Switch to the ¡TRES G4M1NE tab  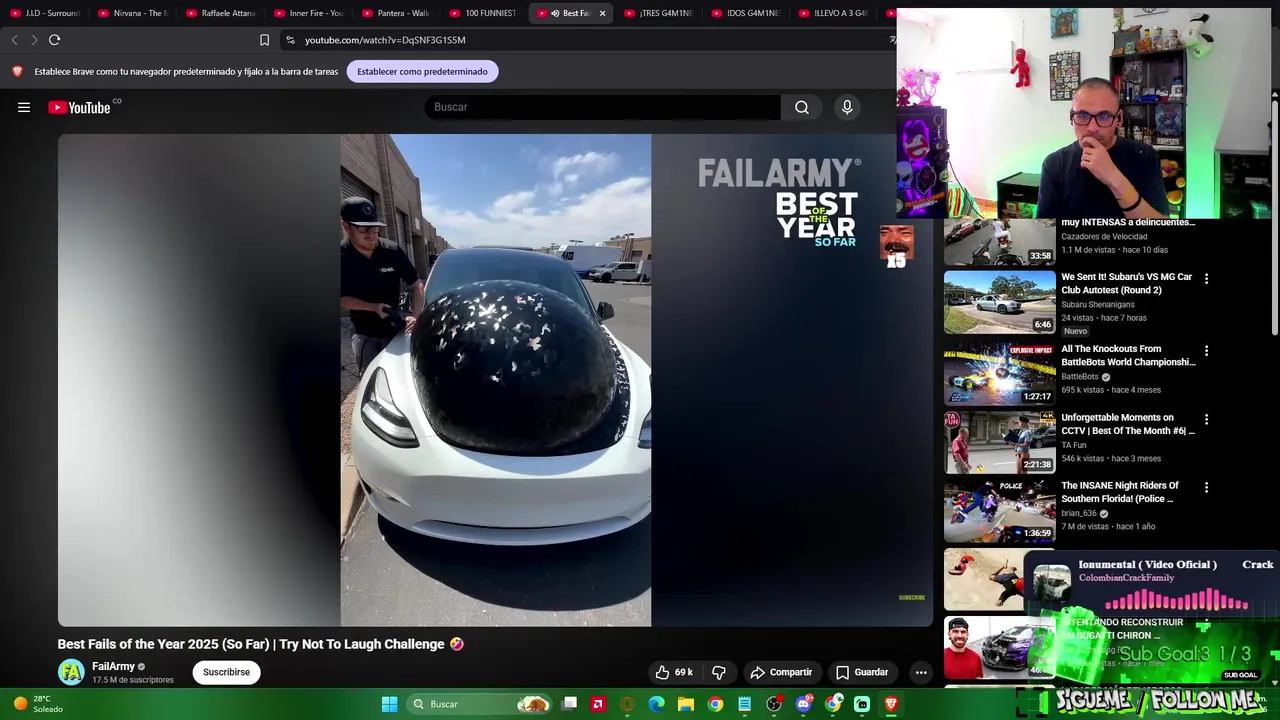[x=659, y=13]
